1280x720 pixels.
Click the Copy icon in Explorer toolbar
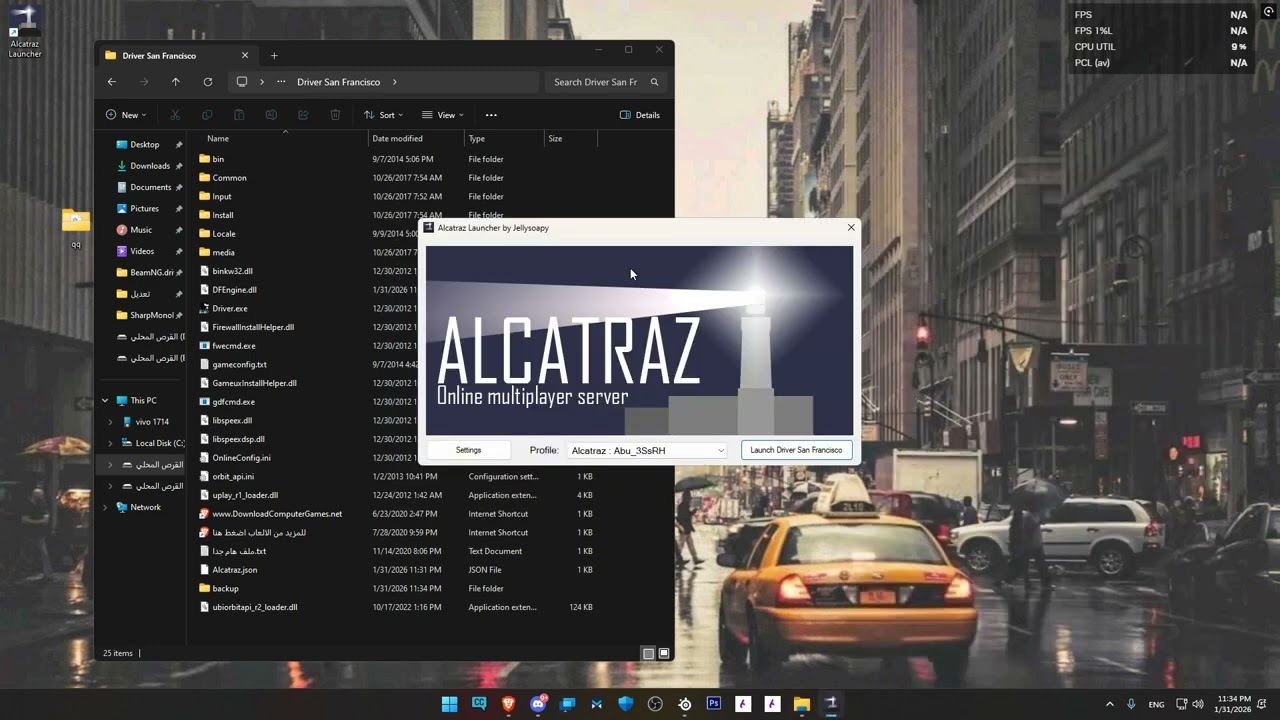tap(207, 115)
